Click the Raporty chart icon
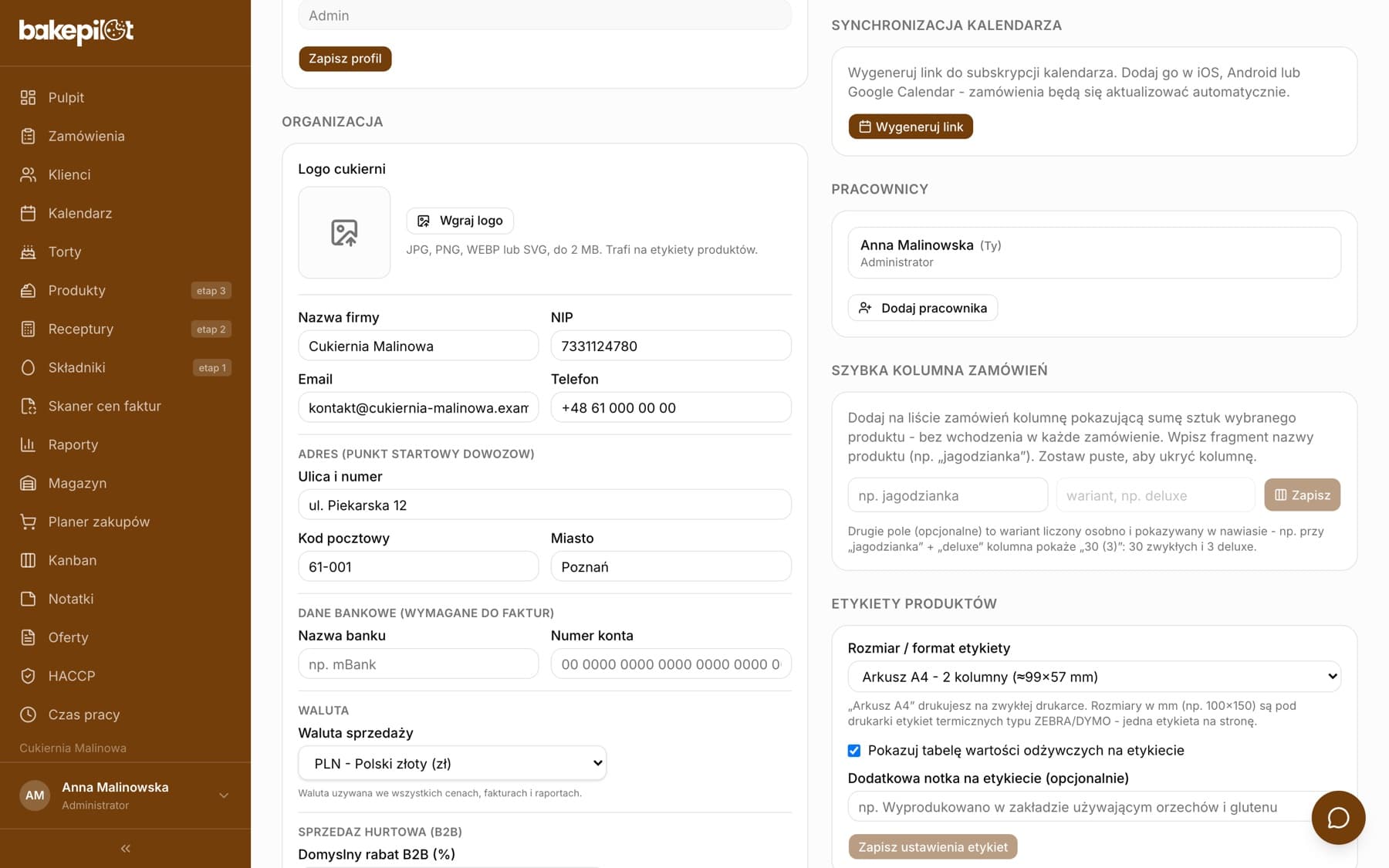The height and width of the screenshot is (868, 1389). [x=28, y=445]
